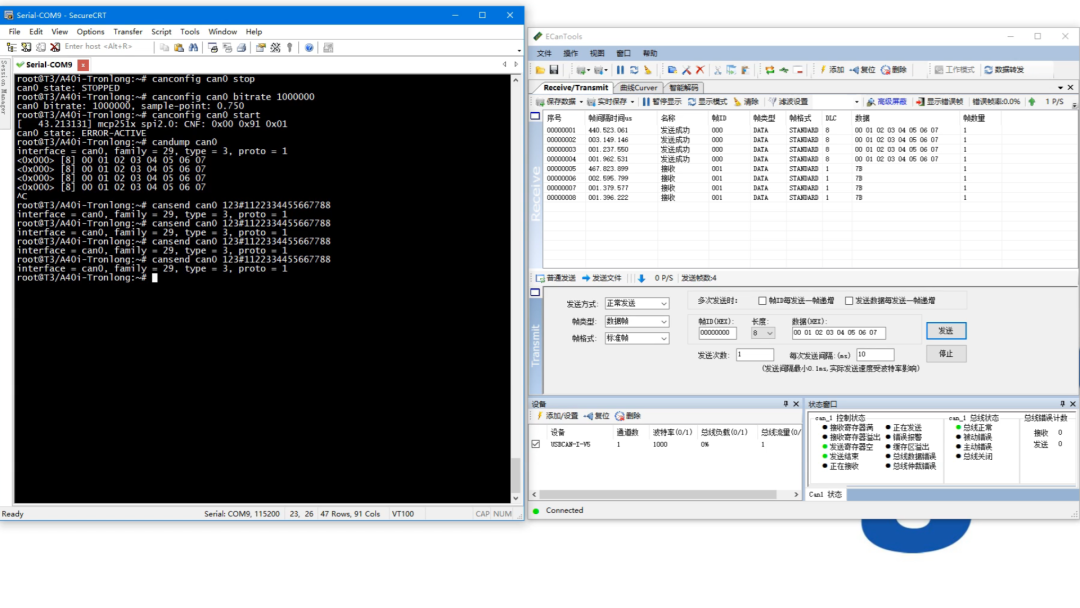Click the 数据(HEX) data input field
The image size is (1080, 608).
838,333
